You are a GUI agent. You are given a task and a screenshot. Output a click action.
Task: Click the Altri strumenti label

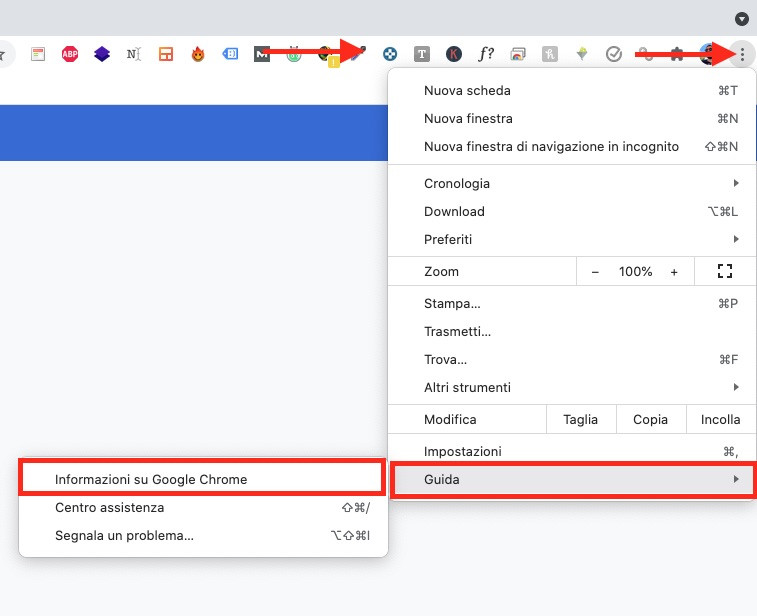point(467,388)
